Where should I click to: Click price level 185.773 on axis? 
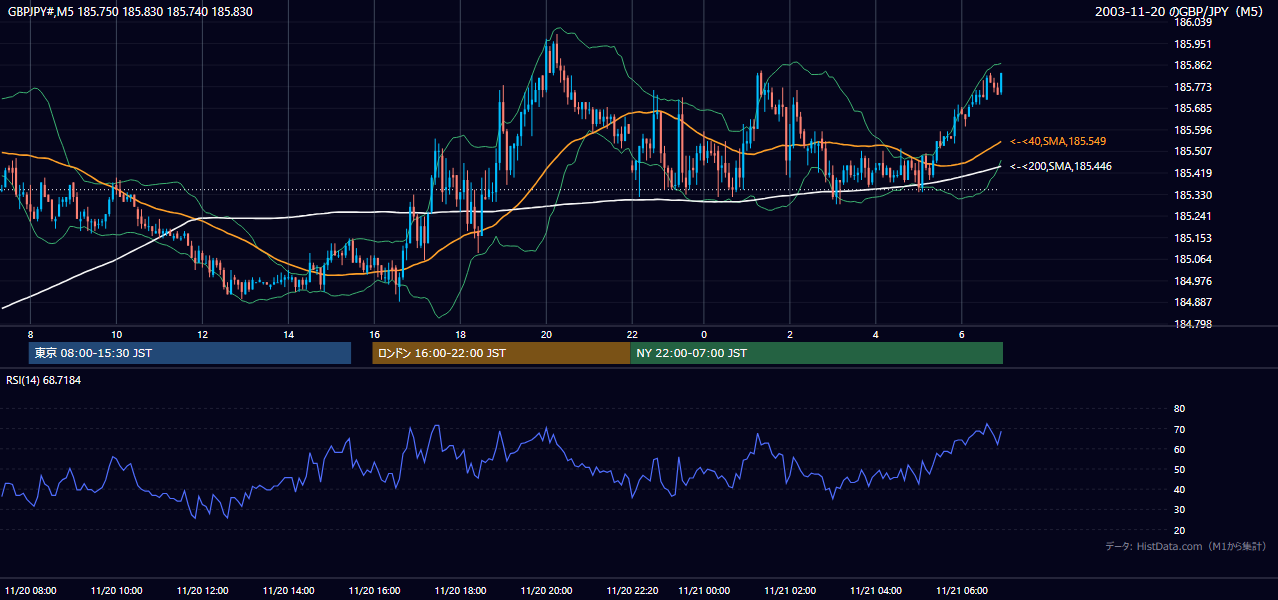tap(1193, 87)
